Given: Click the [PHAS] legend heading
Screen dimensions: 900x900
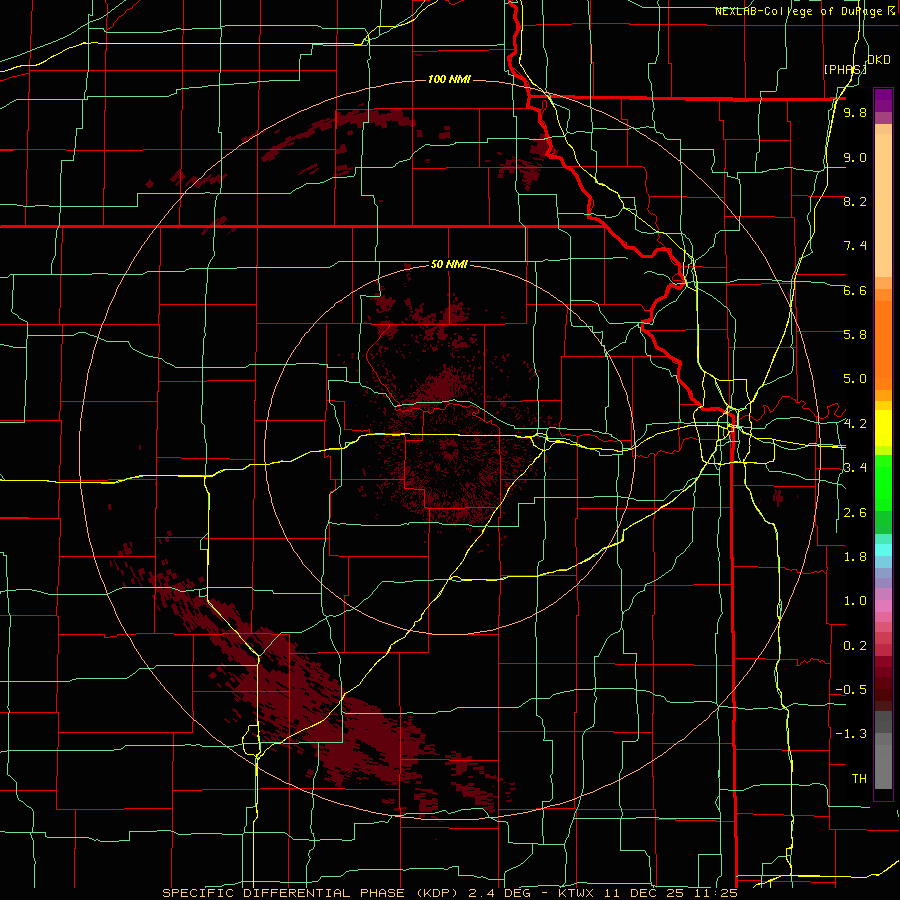Looking at the screenshot, I should coord(845,69).
